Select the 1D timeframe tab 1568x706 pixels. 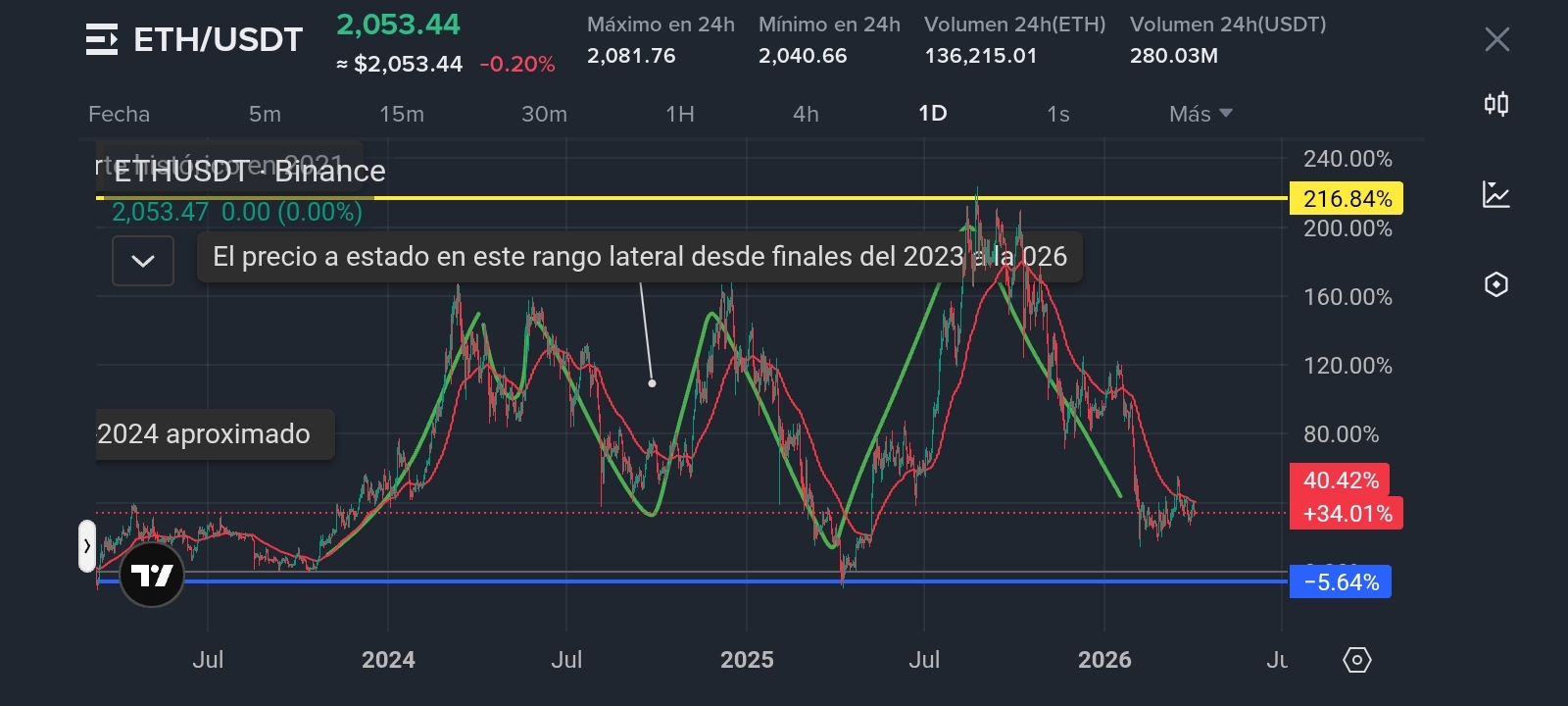click(933, 114)
